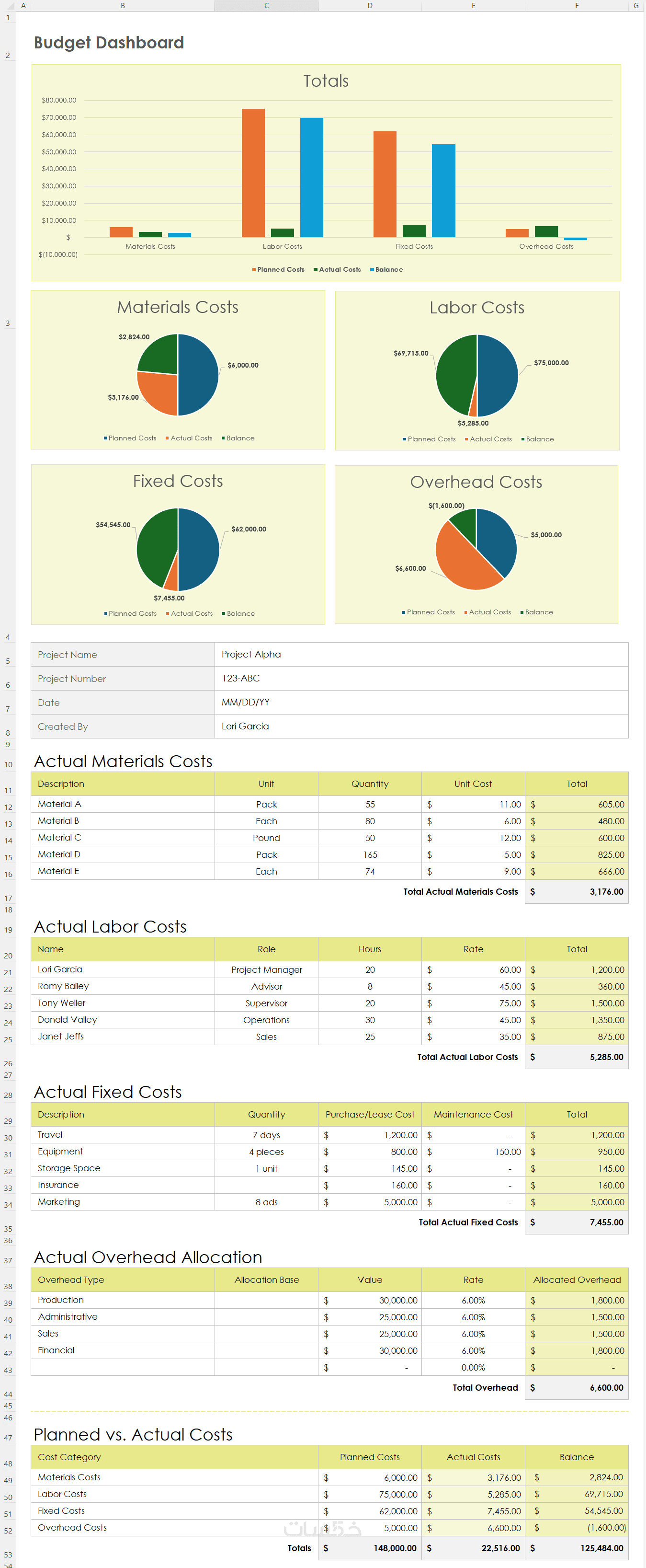Click the Purchase/Lease Cost header cell
This screenshot has width=646, height=1568.
pos(370,1115)
